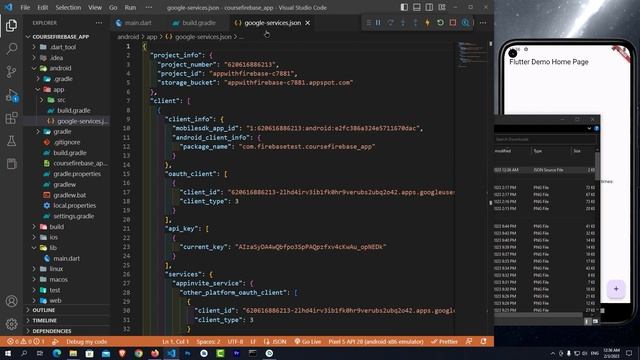Open the File menu

(25, 7)
